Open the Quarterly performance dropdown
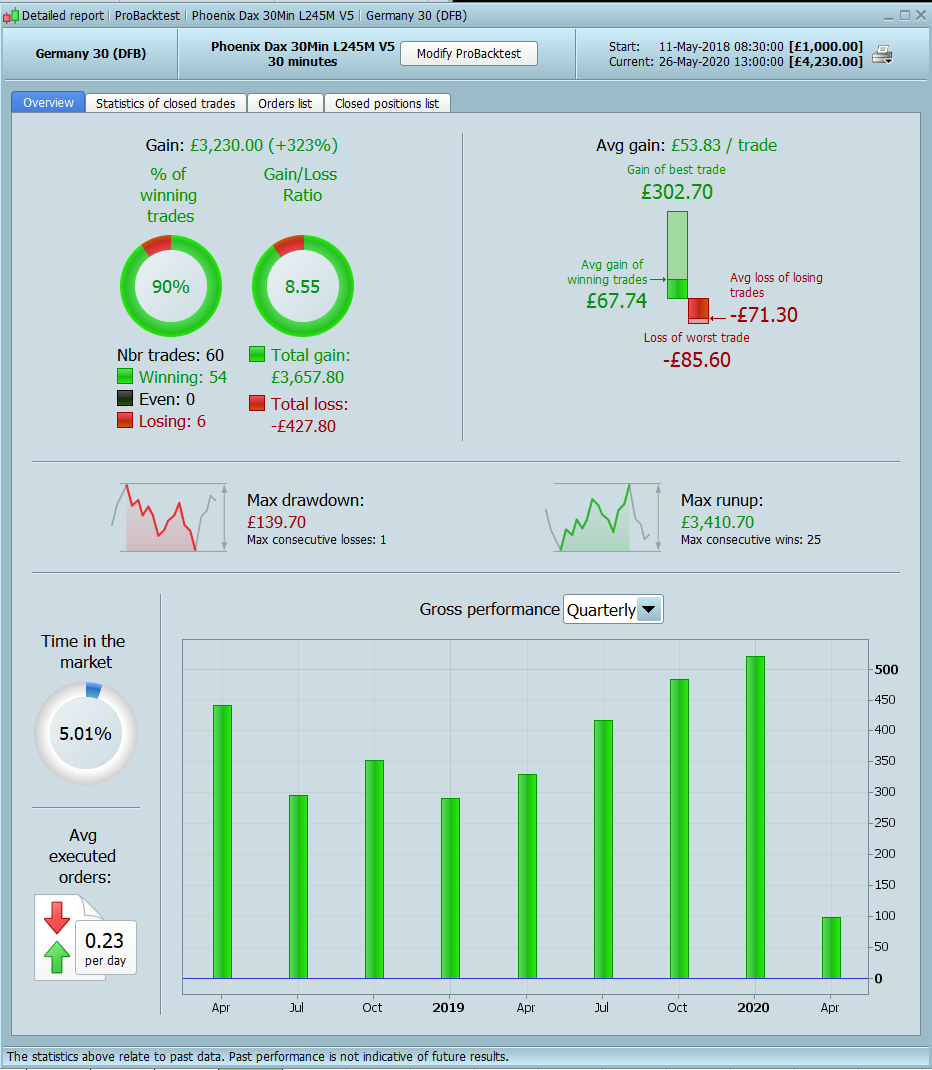Image resolution: width=932 pixels, height=1070 pixels. (613, 609)
